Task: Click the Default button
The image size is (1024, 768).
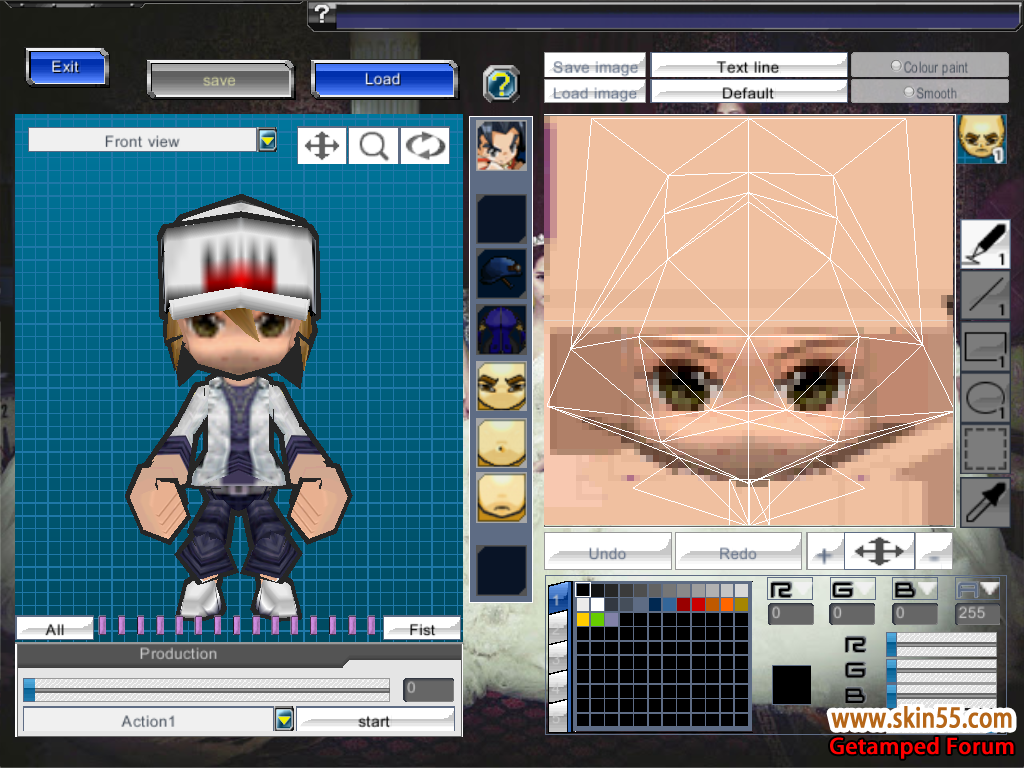Action: tap(749, 92)
